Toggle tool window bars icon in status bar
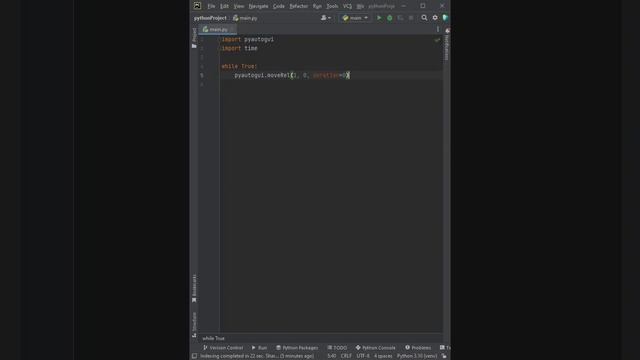Viewport: 640px width, 360px height. click(x=194, y=356)
